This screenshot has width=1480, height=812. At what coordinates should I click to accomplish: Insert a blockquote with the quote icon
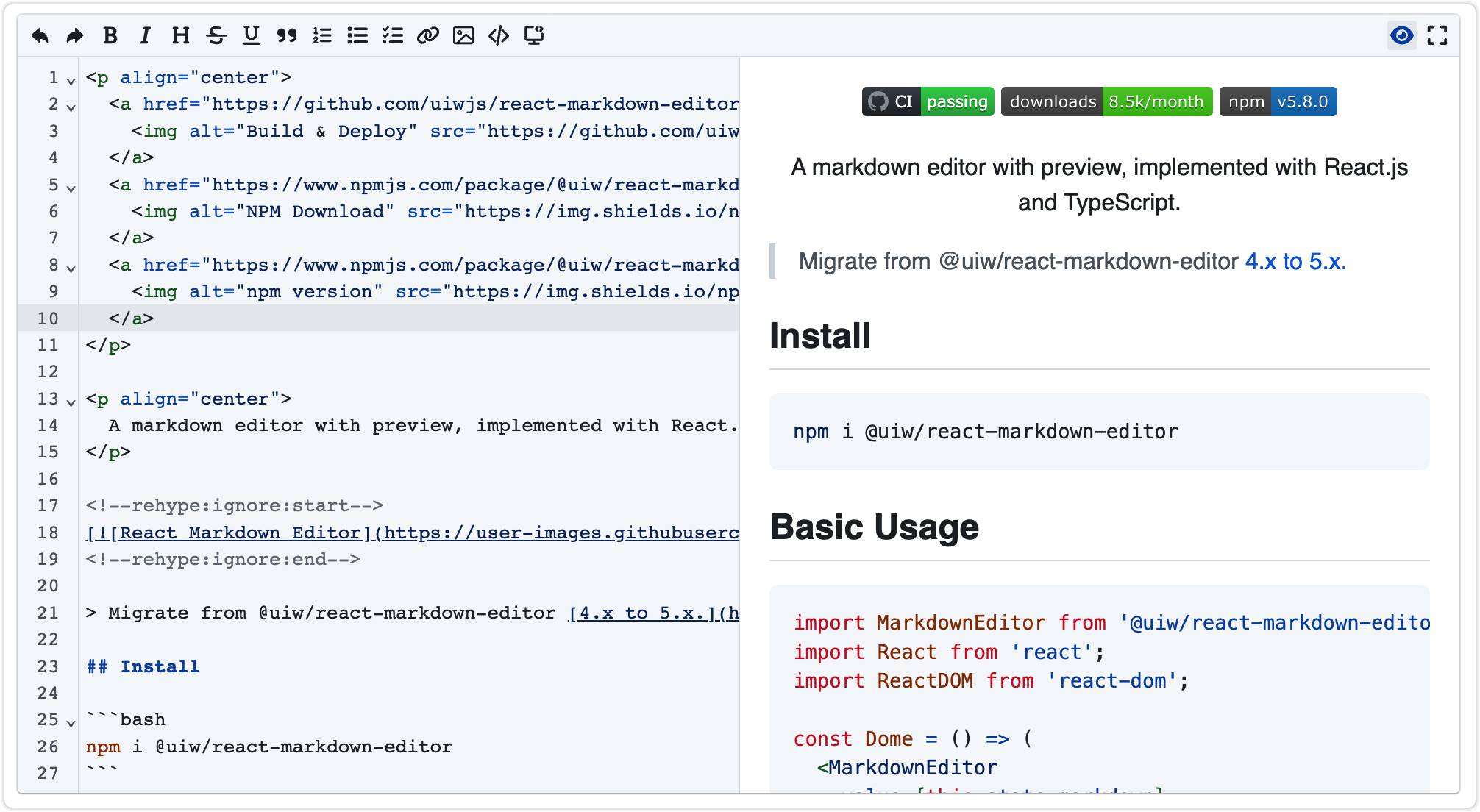[x=287, y=35]
